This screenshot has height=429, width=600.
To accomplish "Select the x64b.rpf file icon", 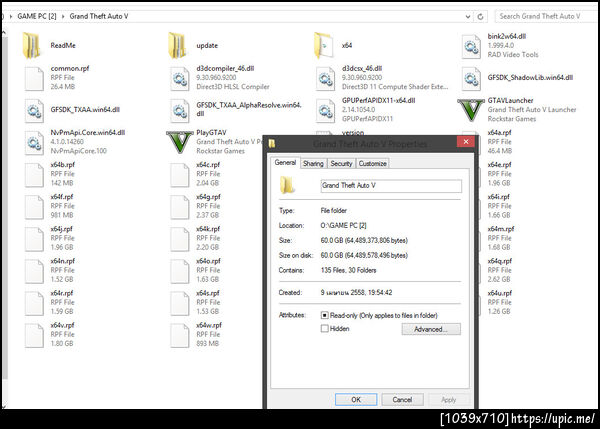I will point(34,175).
